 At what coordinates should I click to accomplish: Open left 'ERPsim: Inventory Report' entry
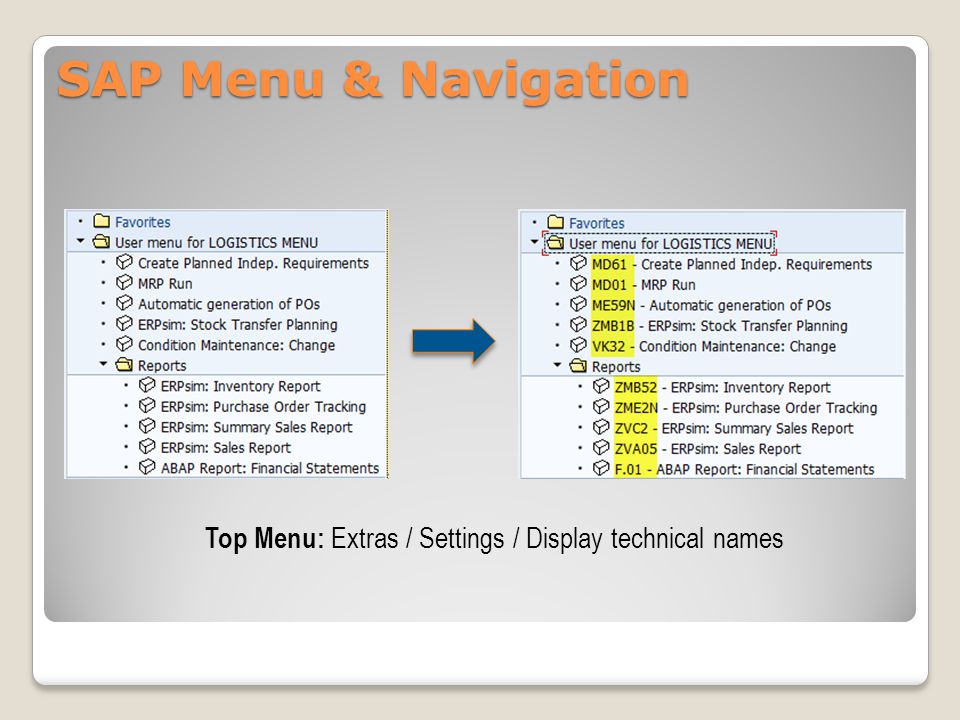pos(241,386)
